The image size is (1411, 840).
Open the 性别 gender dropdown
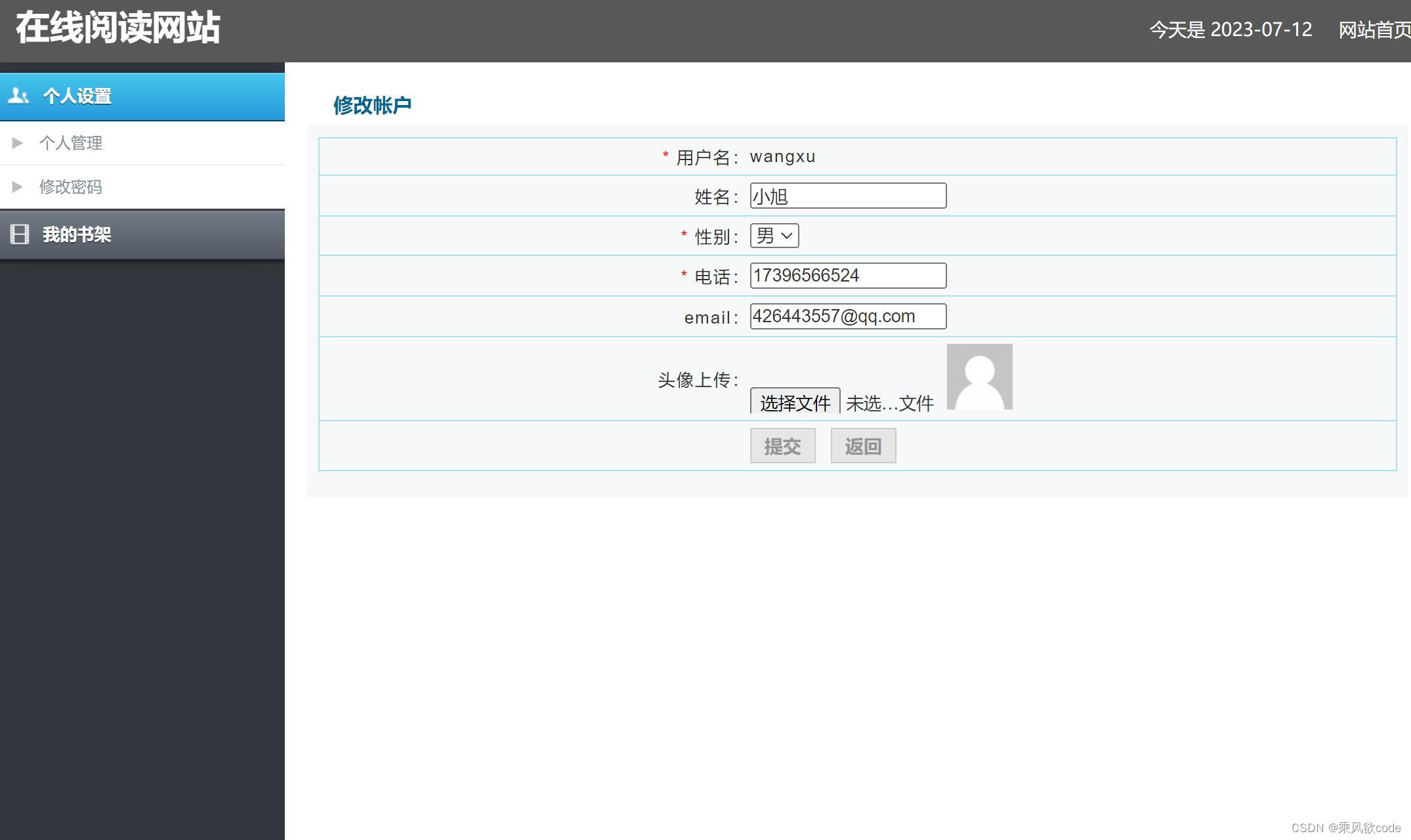[x=774, y=236]
